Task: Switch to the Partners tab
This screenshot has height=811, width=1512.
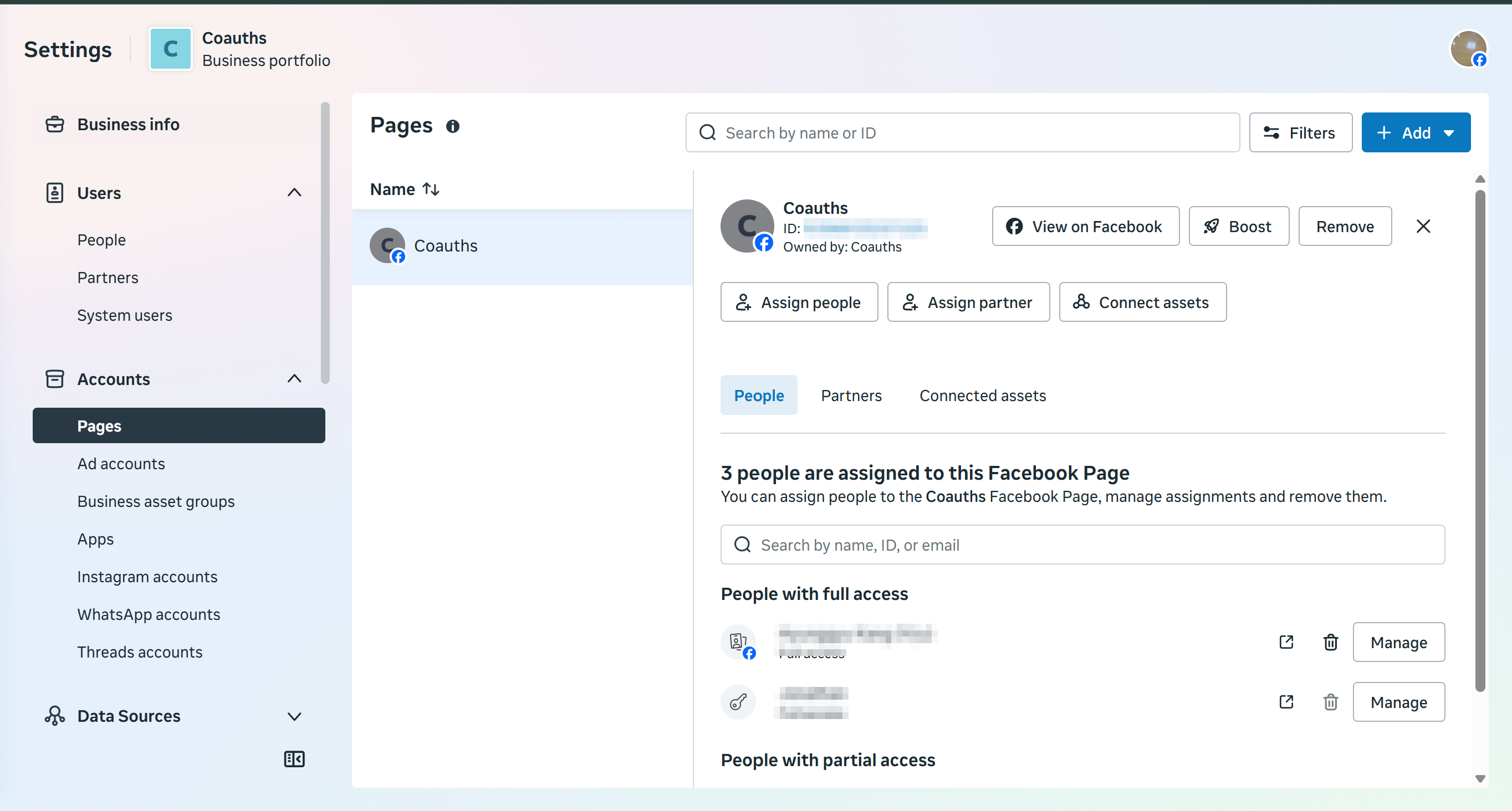Action: coord(851,396)
